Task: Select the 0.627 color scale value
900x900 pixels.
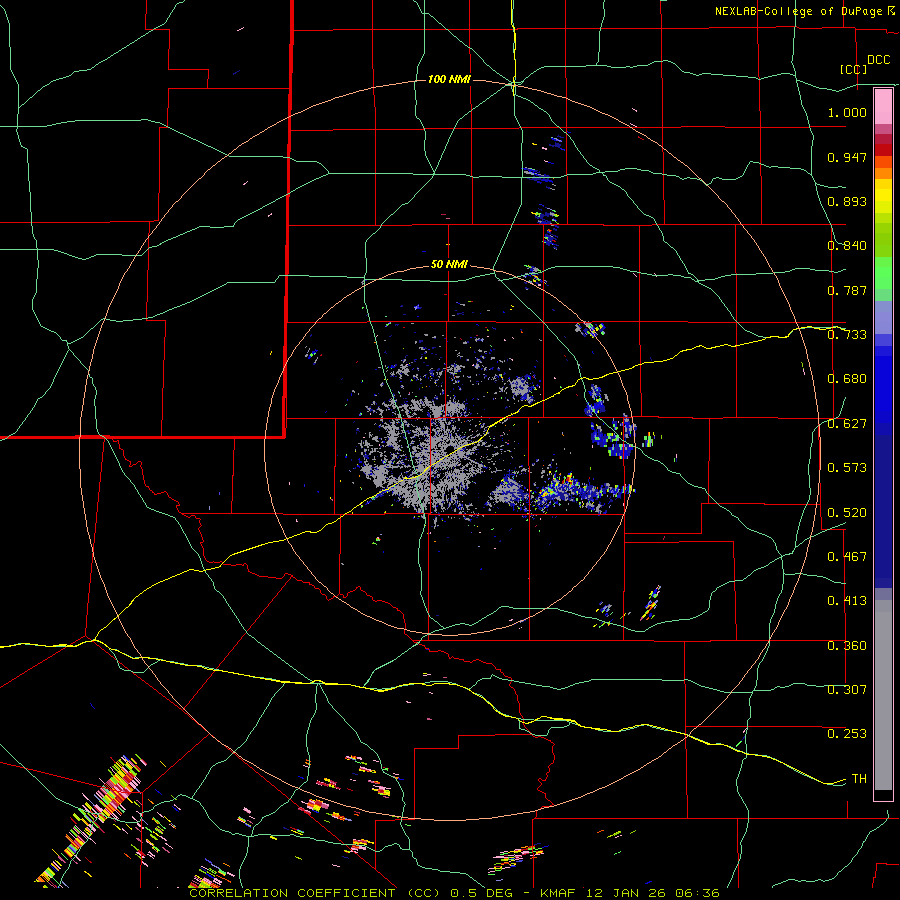Action: click(x=847, y=424)
